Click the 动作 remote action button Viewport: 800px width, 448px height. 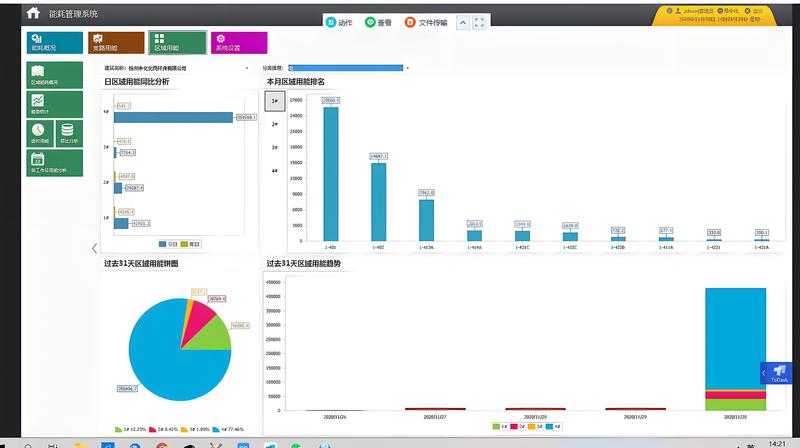[339, 22]
